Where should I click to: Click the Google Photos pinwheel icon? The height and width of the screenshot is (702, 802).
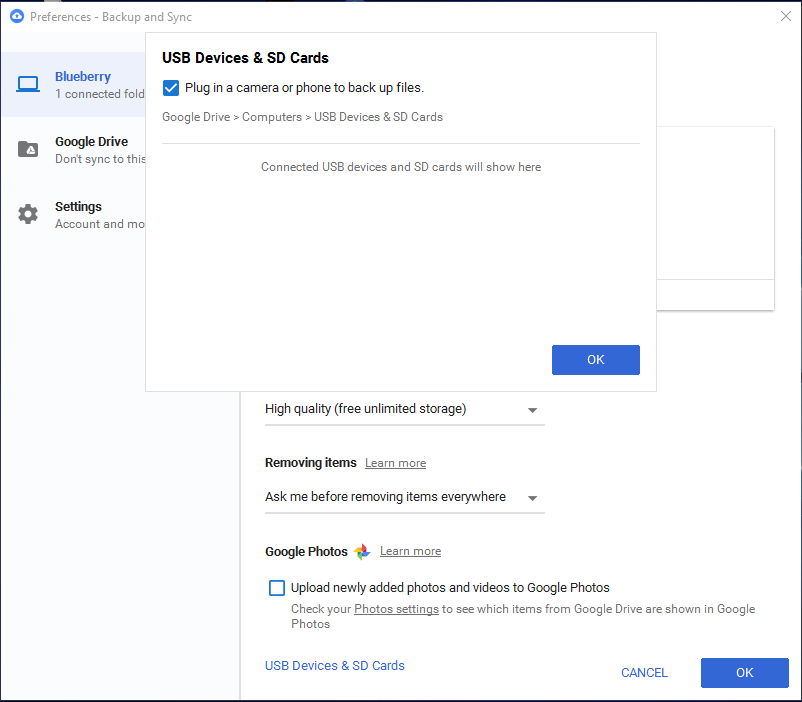pos(362,552)
